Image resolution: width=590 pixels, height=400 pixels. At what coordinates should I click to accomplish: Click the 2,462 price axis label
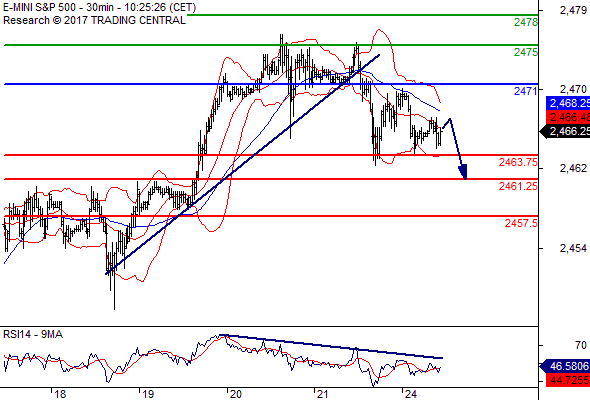pos(573,168)
